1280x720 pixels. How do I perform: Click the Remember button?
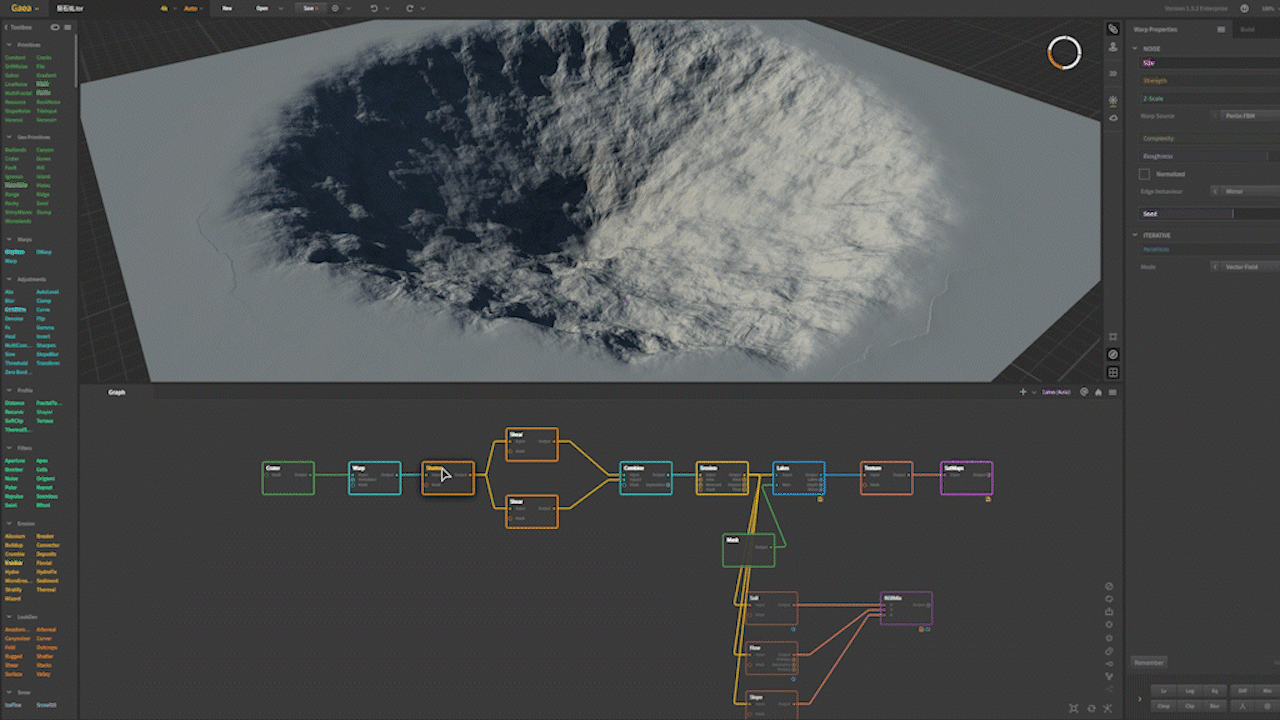tap(1148, 662)
